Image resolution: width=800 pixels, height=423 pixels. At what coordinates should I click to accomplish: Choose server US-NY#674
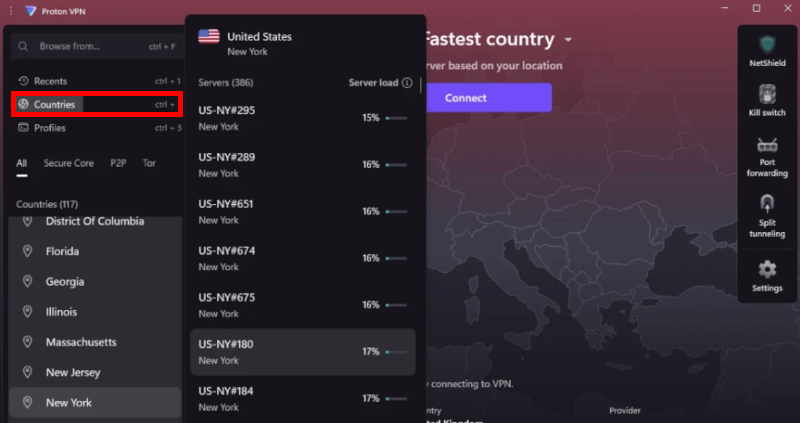tap(303, 258)
